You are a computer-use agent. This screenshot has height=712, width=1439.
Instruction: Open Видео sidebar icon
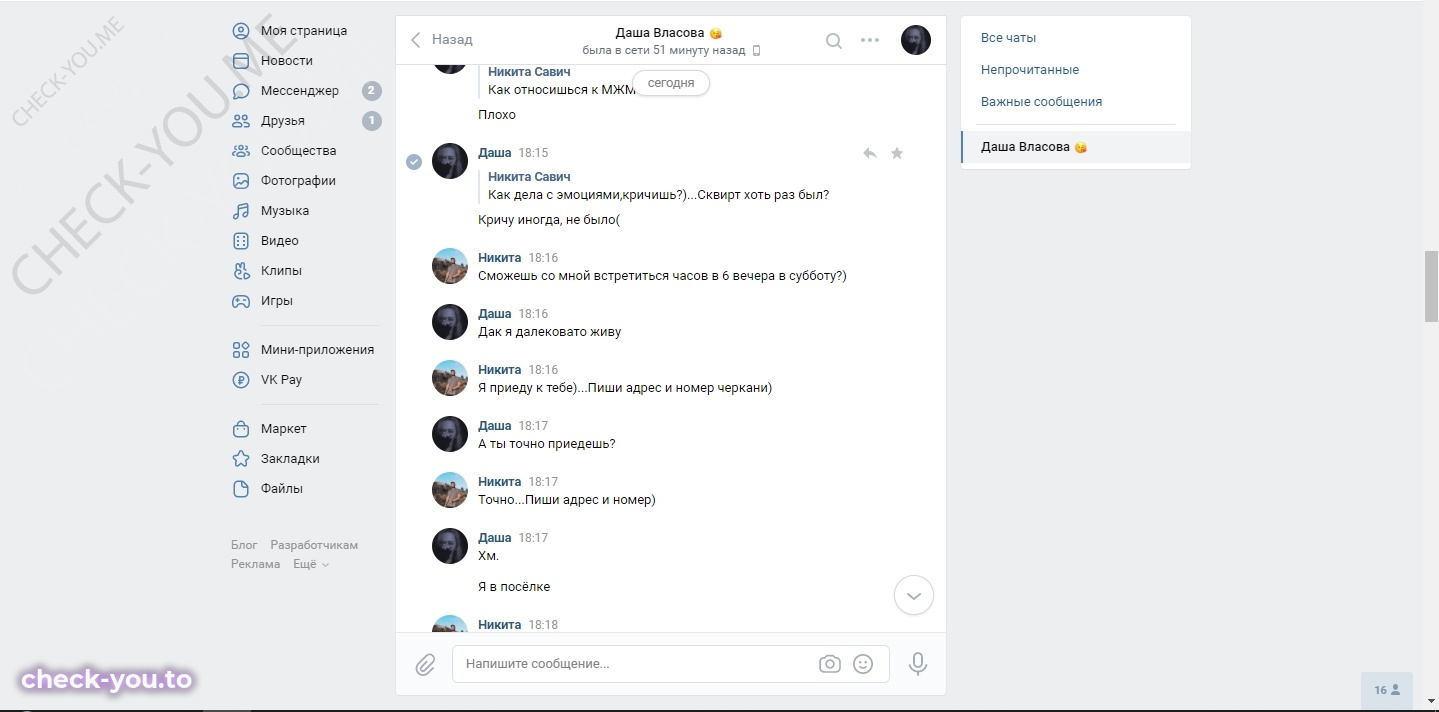(241, 241)
